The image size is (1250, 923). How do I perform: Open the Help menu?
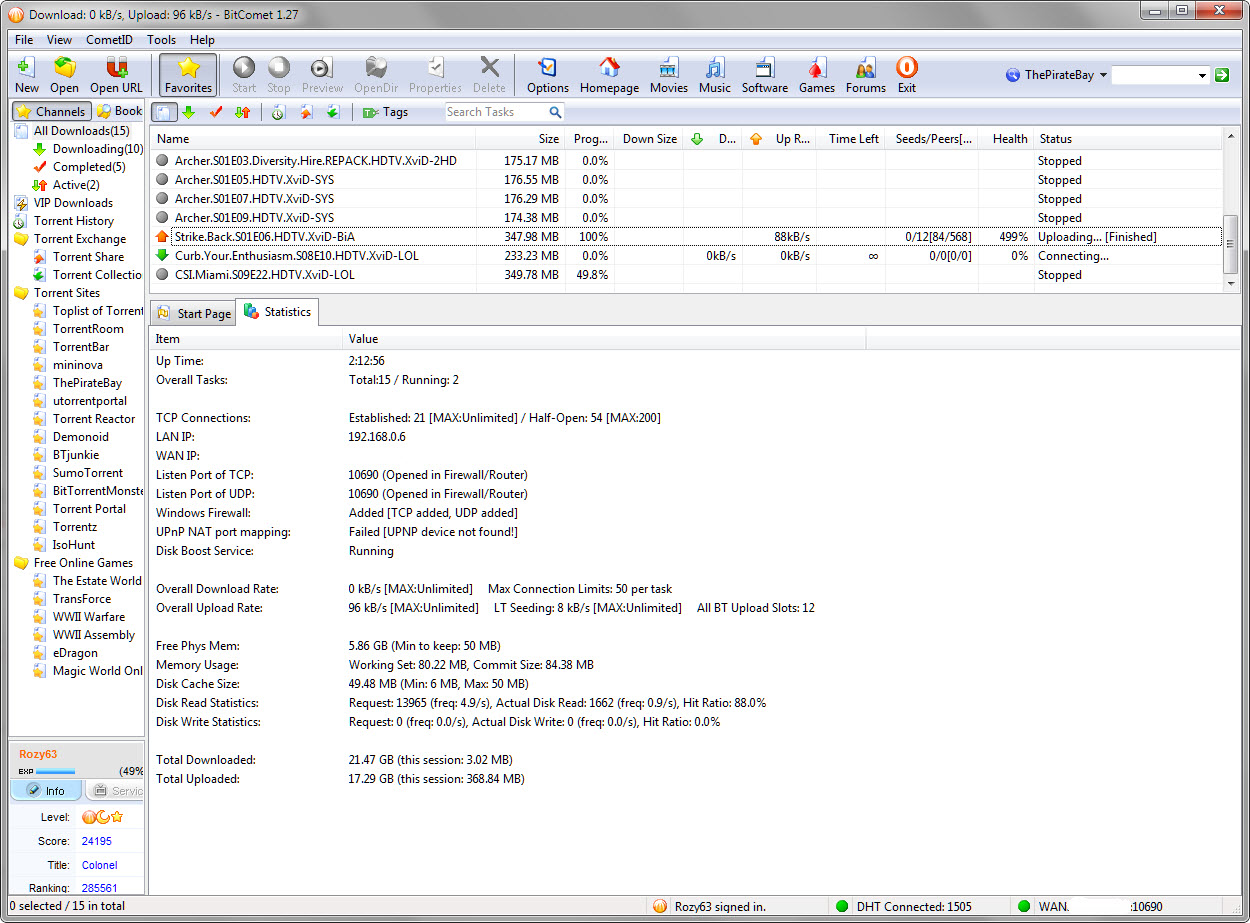(202, 40)
